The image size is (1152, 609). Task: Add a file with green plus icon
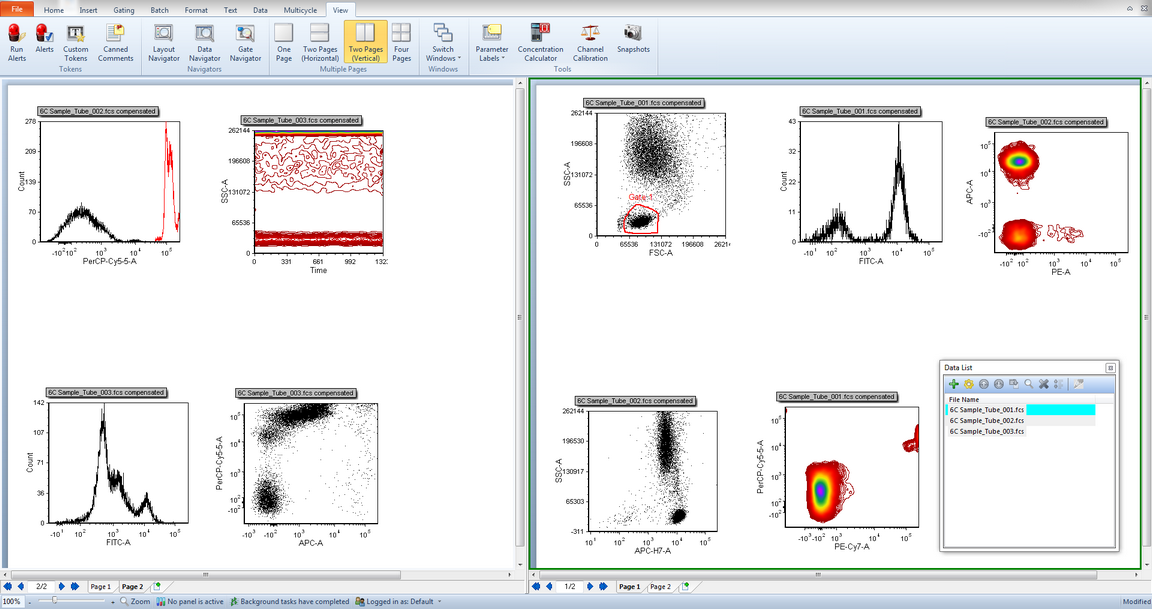[x=953, y=384]
